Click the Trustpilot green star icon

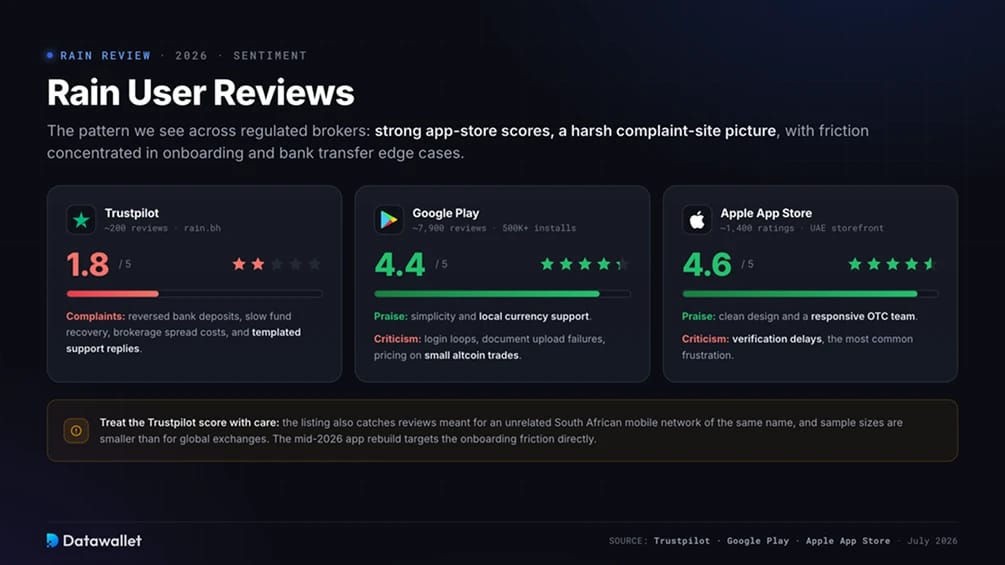[x=81, y=220]
